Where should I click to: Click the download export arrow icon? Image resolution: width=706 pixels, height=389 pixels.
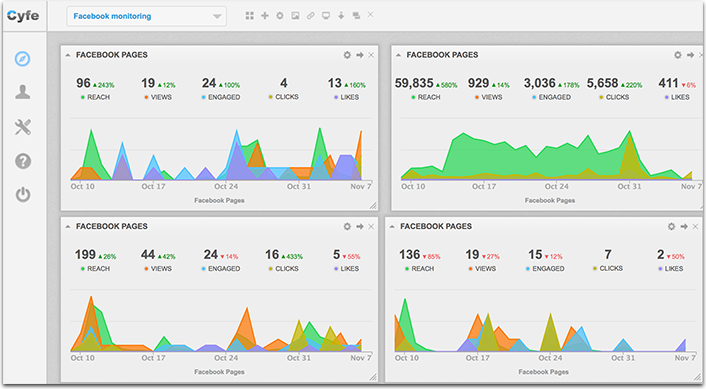341,16
